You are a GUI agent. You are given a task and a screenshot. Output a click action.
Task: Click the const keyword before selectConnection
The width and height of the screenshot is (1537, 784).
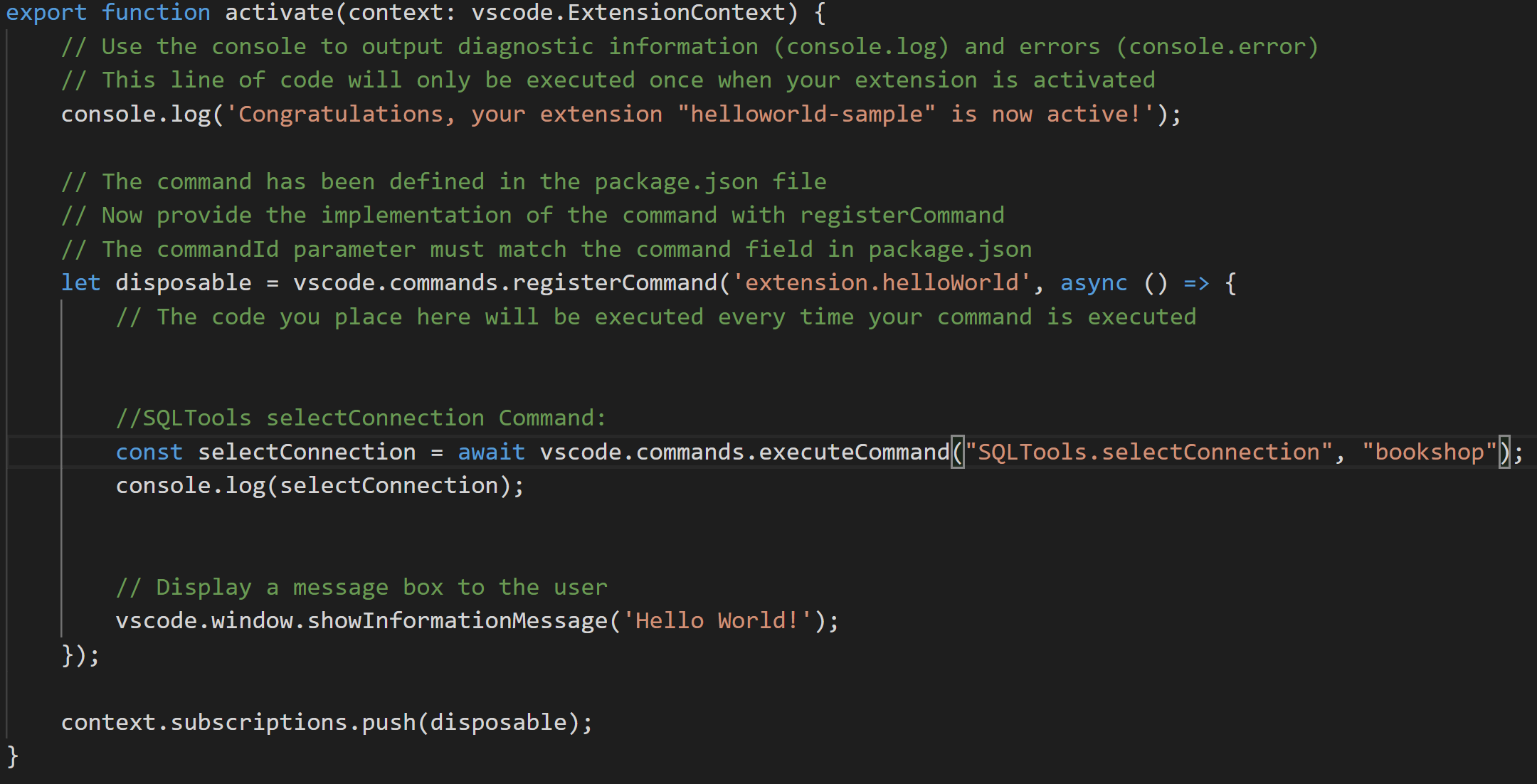[x=149, y=451]
